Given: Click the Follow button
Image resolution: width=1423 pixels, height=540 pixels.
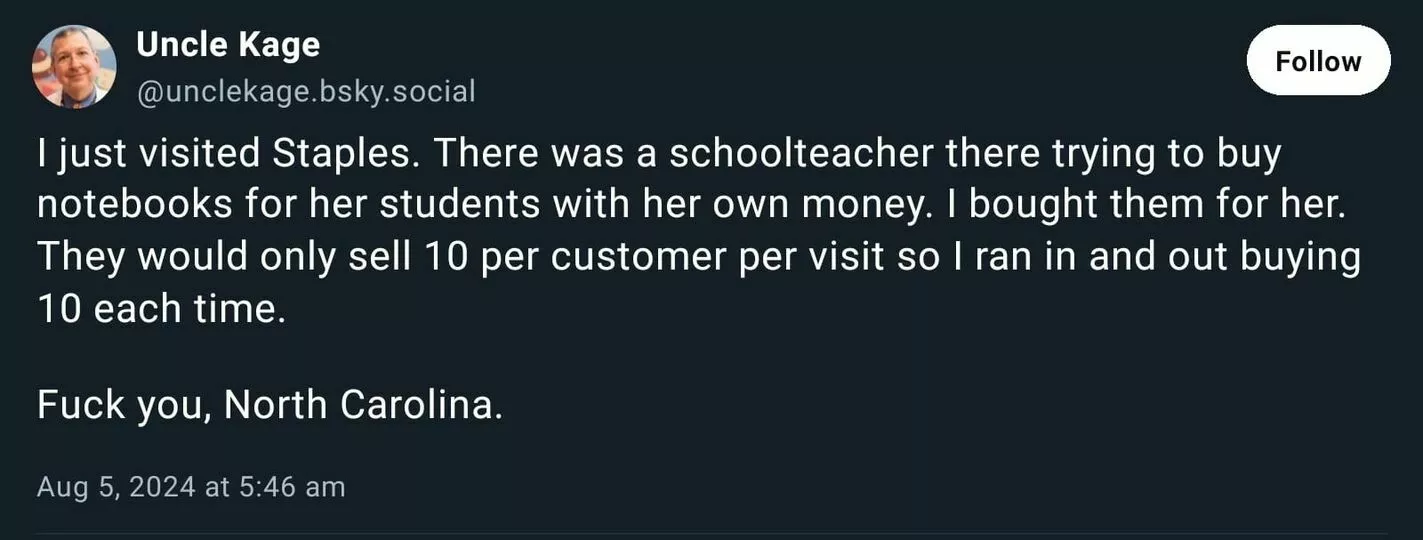Looking at the screenshot, I should [1318, 61].
